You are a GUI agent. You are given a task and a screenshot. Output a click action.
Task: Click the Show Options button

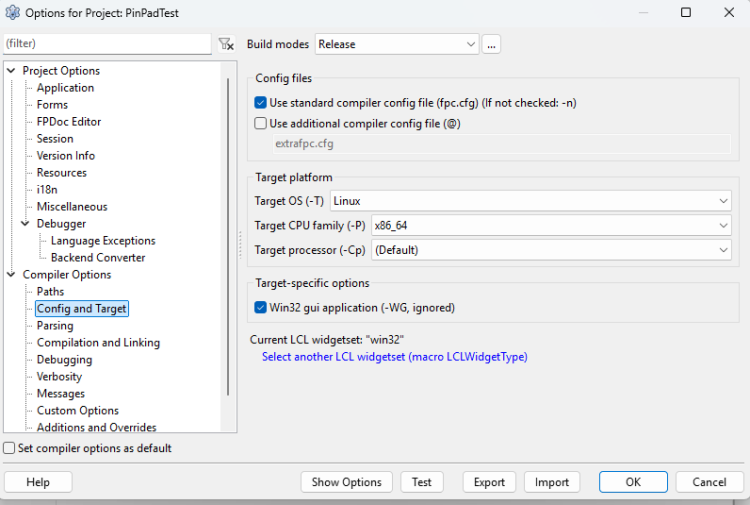click(346, 482)
